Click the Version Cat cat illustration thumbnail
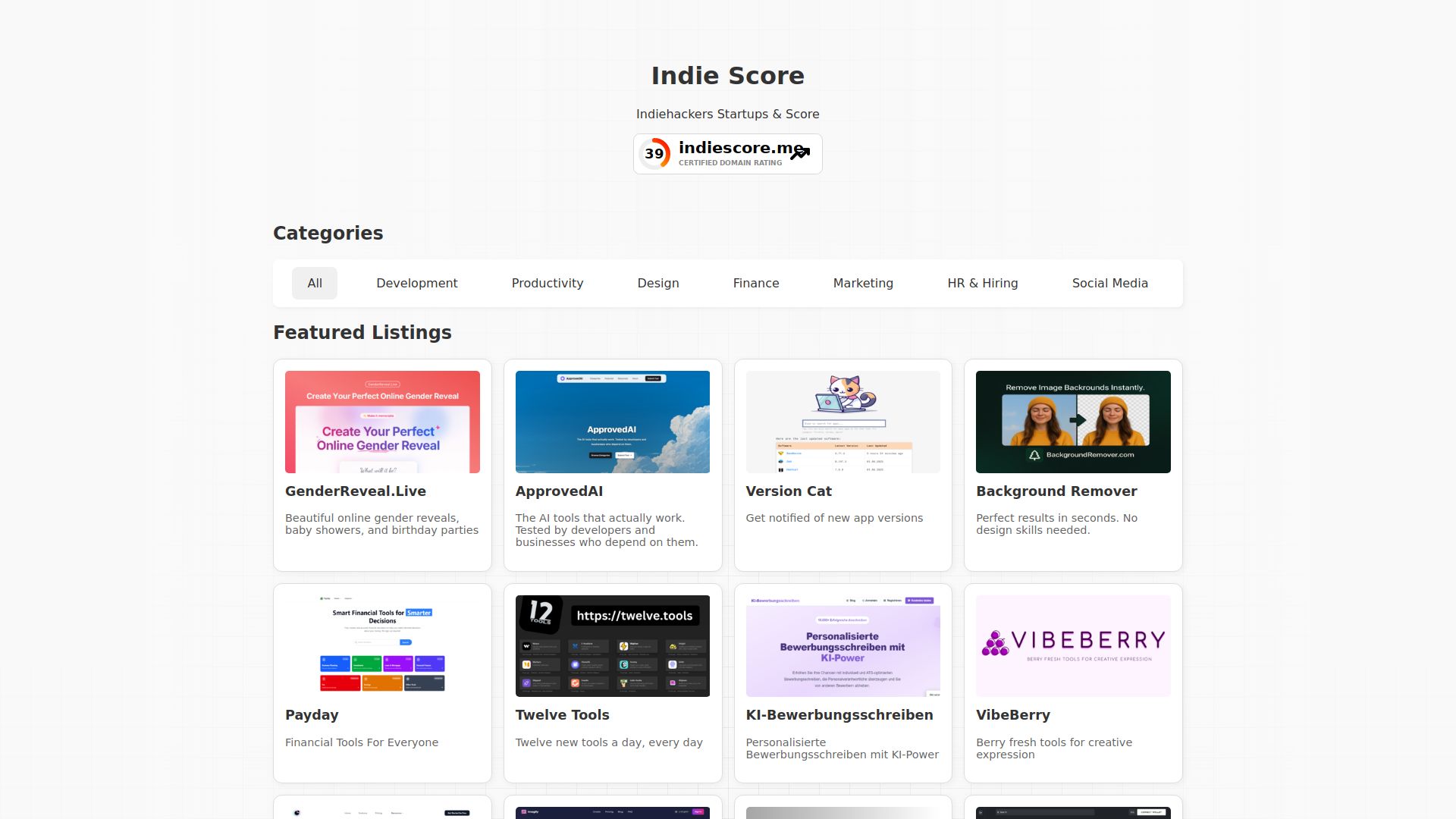The height and width of the screenshot is (819, 1456). click(843, 422)
